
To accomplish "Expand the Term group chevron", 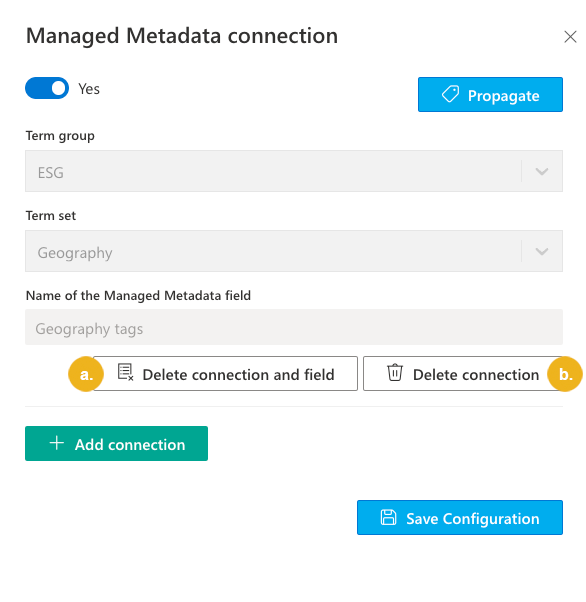I will [542, 171].
